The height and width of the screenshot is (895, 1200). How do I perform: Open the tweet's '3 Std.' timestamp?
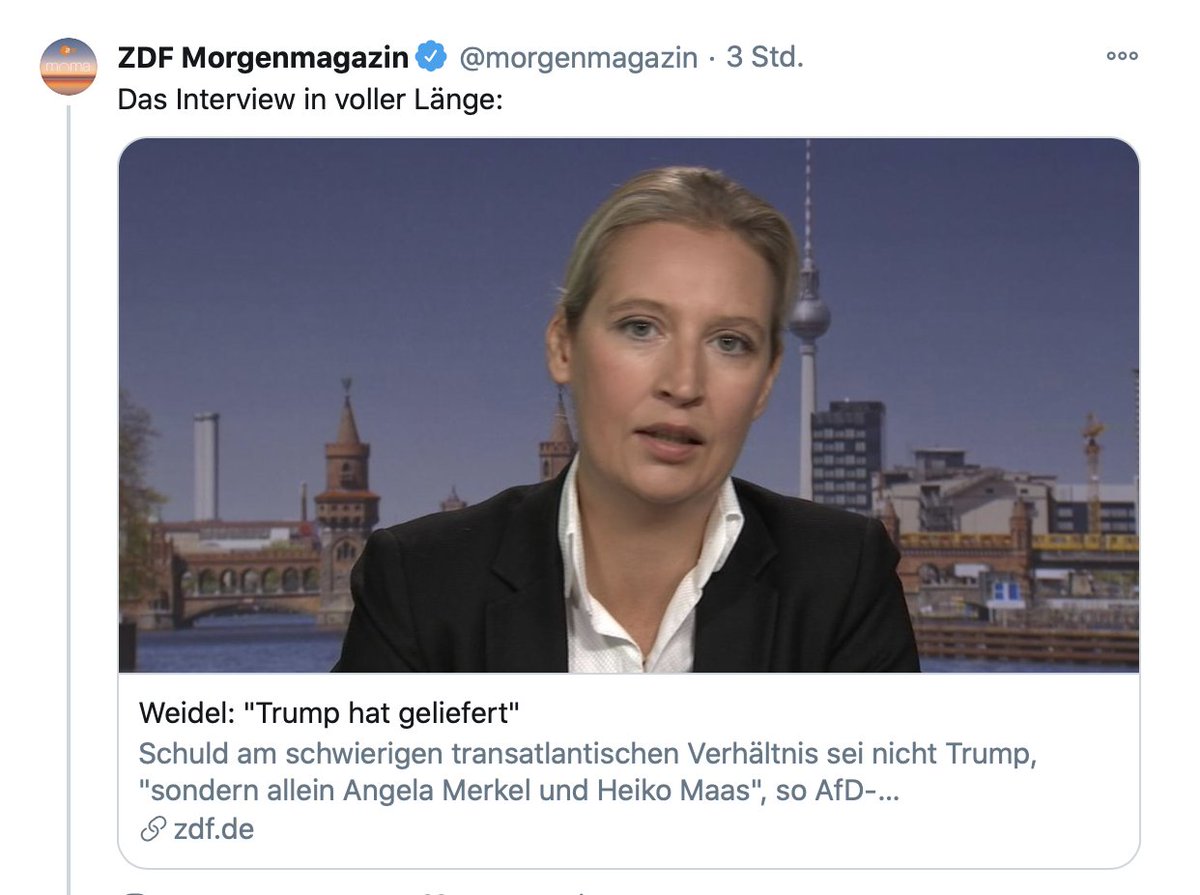[765, 57]
